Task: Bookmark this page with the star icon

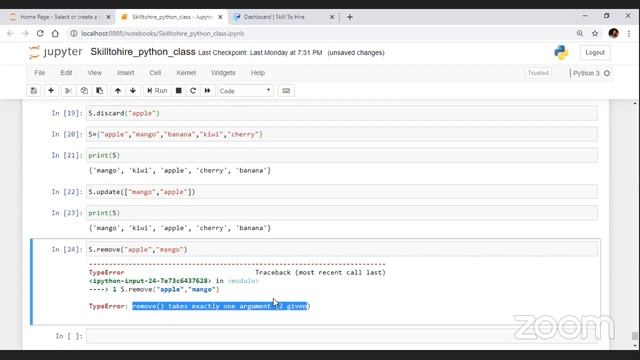Action: click(595, 33)
